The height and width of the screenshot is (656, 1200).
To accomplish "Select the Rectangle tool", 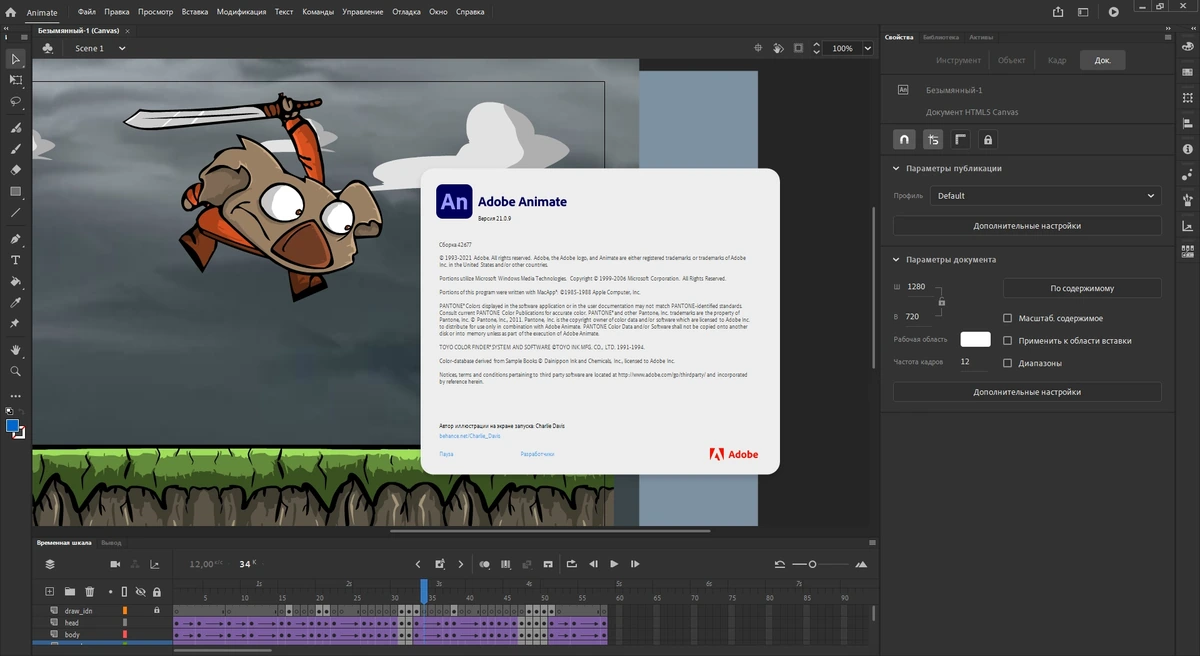I will click(x=15, y=191).
